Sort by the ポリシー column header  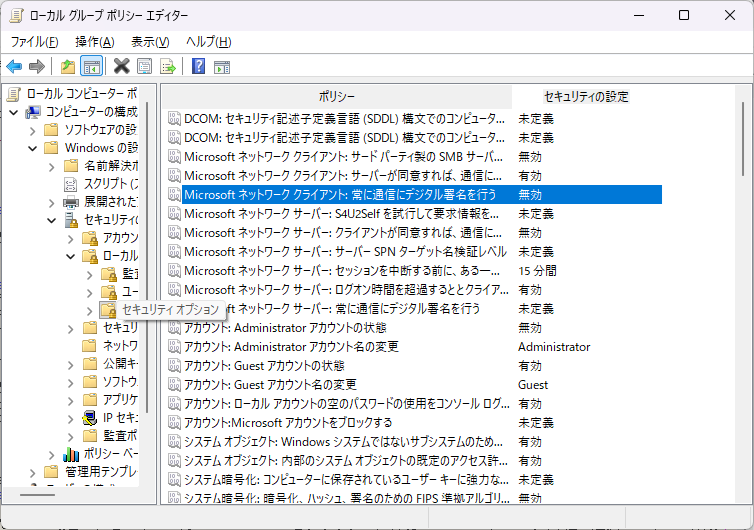click(x=337, y=96)
